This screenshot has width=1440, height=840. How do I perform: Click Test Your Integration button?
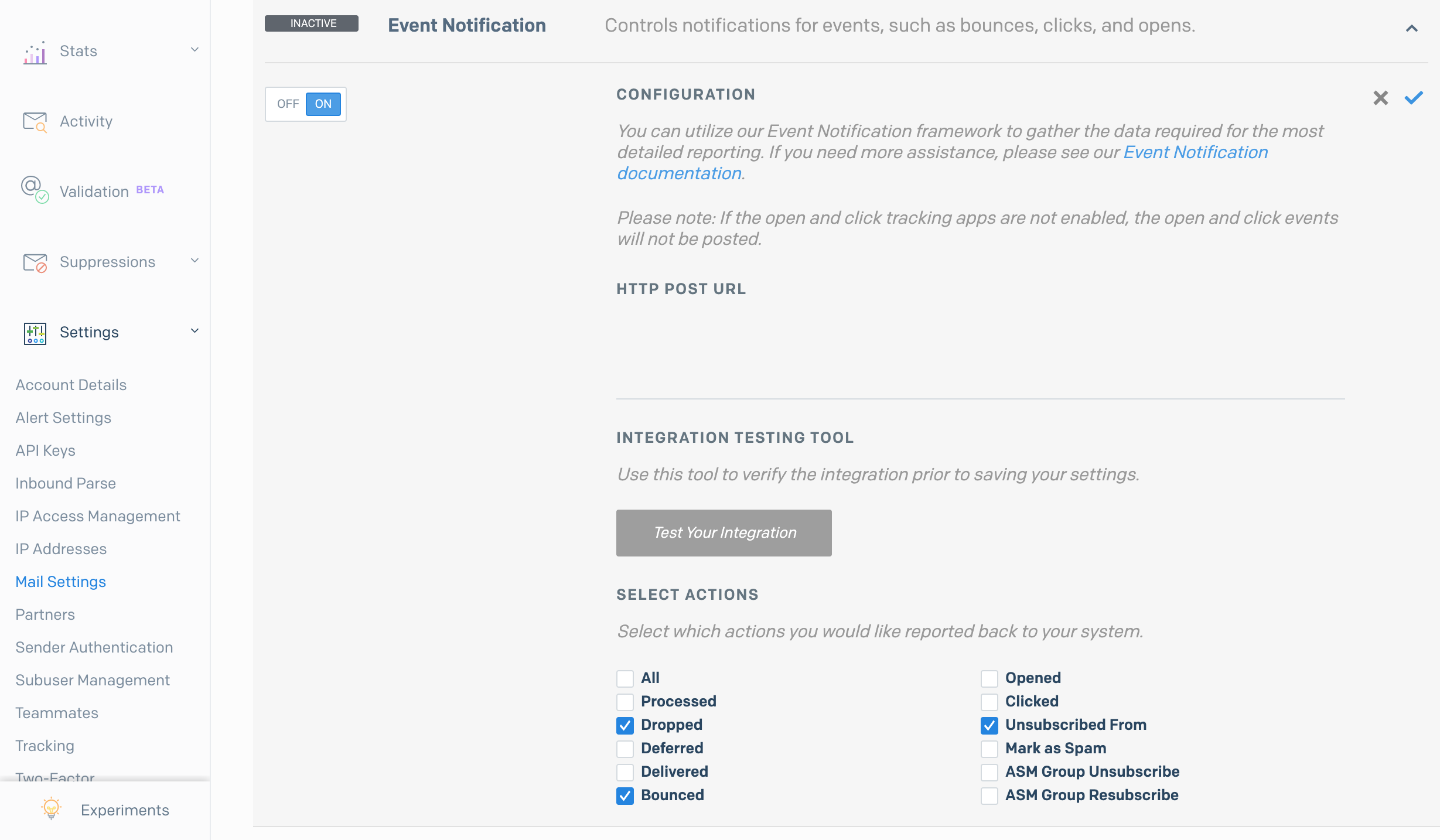pyautogui.click(x=724, y=533)
